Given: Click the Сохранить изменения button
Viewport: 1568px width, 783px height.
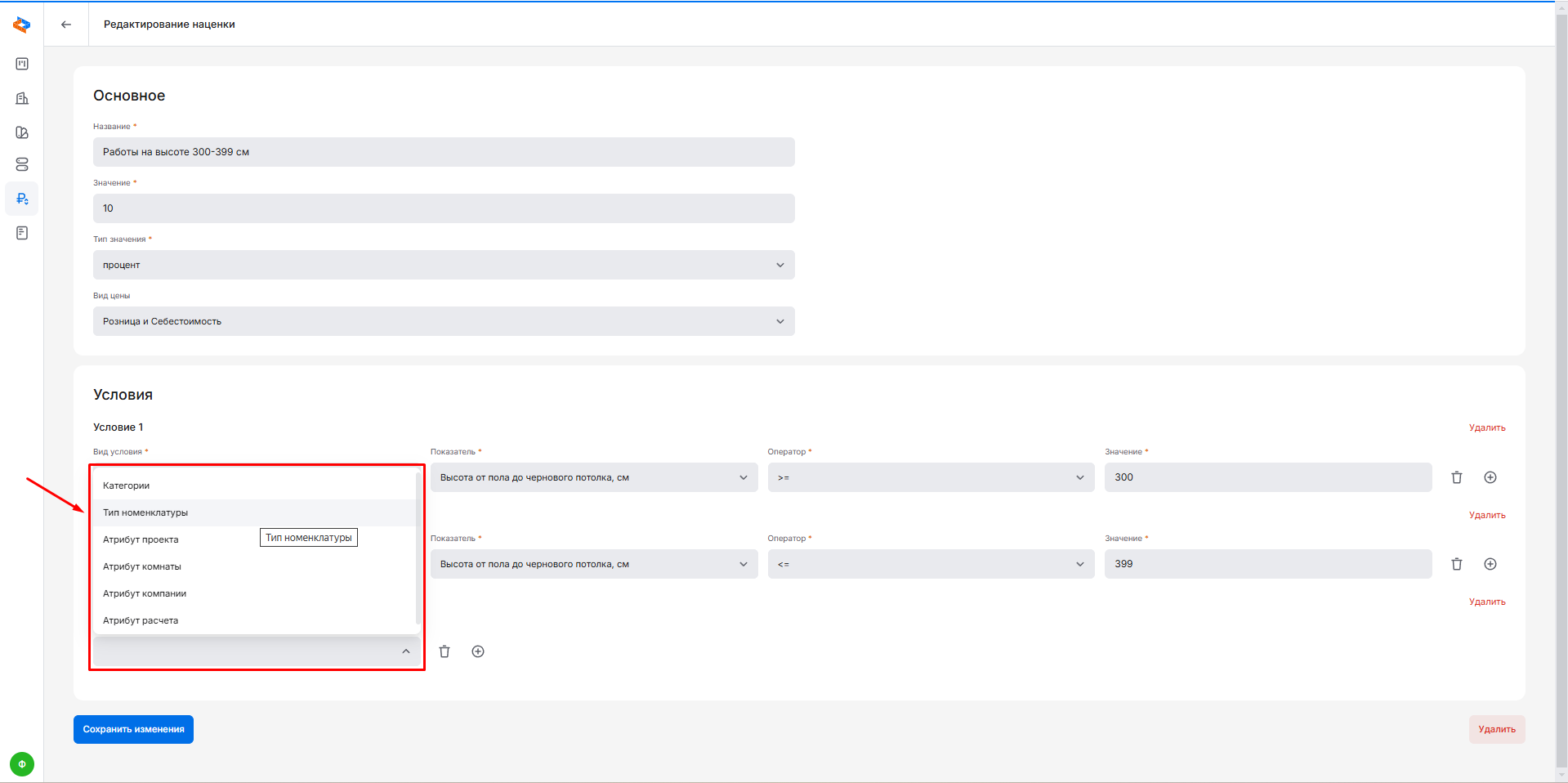Looking at the screenshot, I should pos(133,729).
